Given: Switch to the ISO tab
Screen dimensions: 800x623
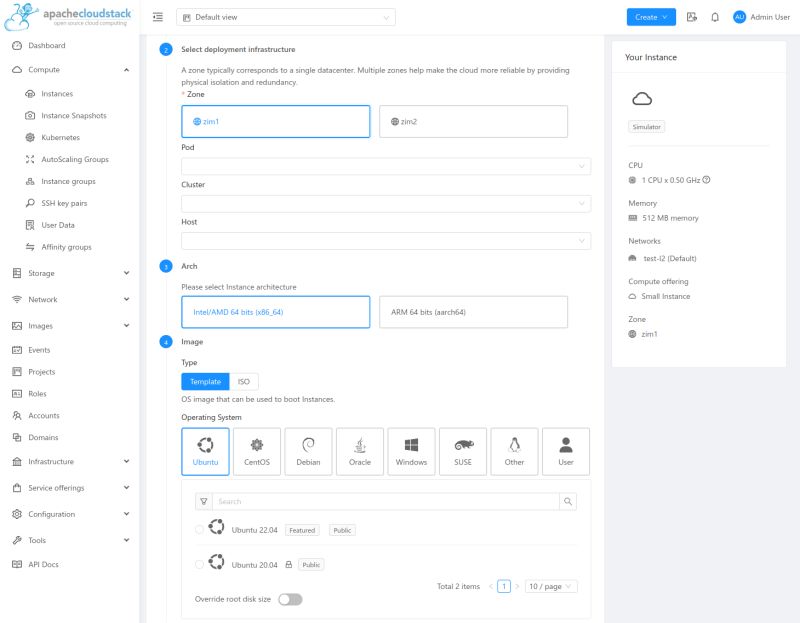Looking at the screenshot, I should [x=242, y=381].
